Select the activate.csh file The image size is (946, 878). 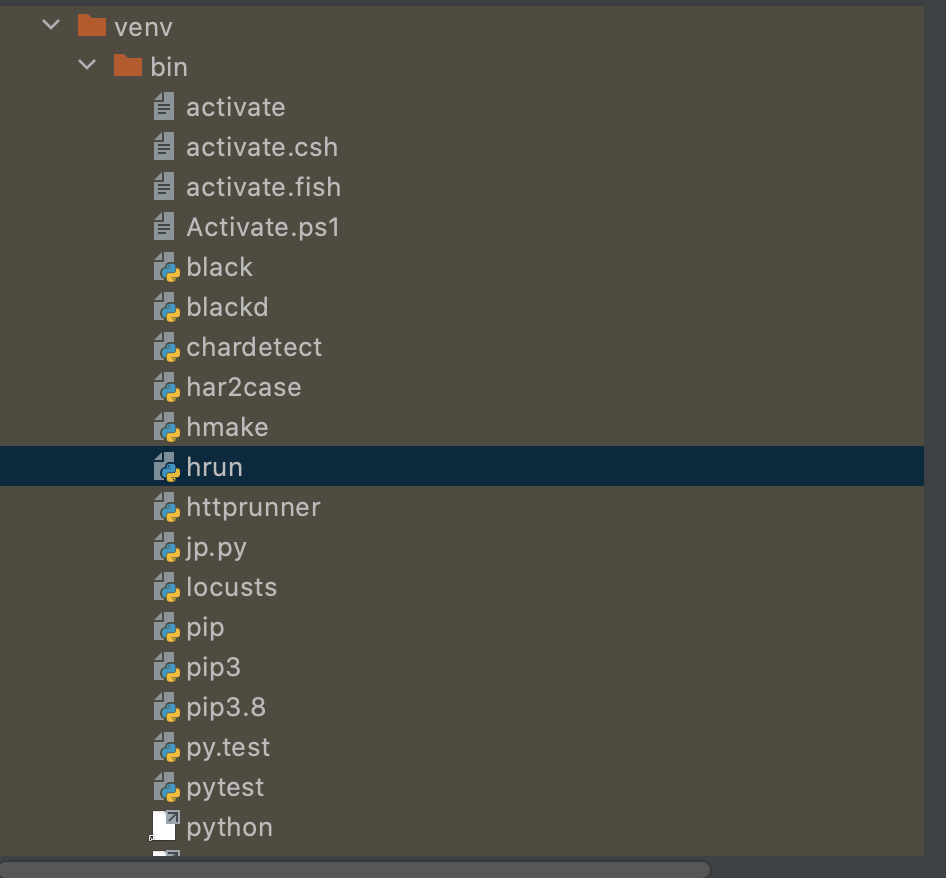(262, 147)
